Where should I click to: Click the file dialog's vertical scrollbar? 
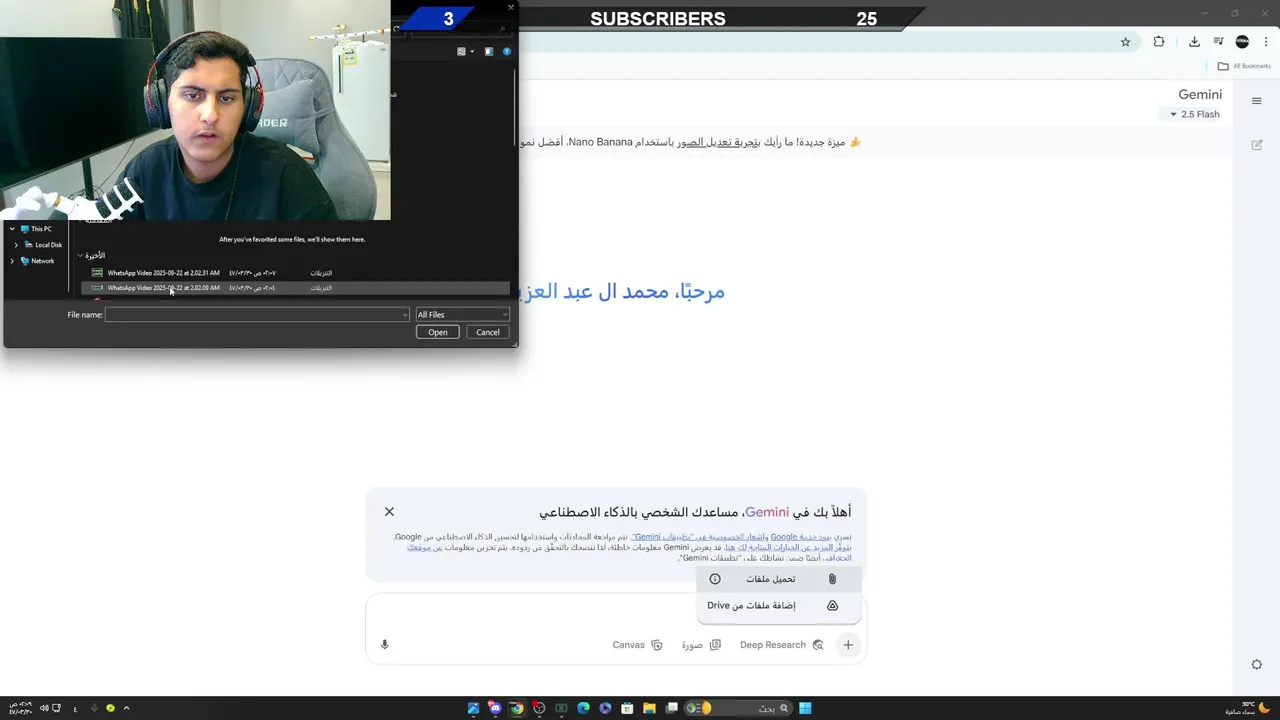[515, 107]
